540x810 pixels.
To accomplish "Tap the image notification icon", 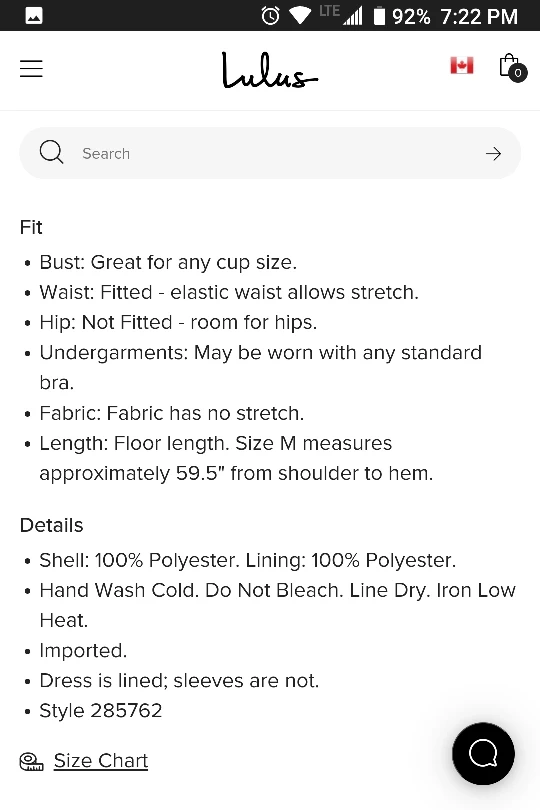I will click(34, 16).
